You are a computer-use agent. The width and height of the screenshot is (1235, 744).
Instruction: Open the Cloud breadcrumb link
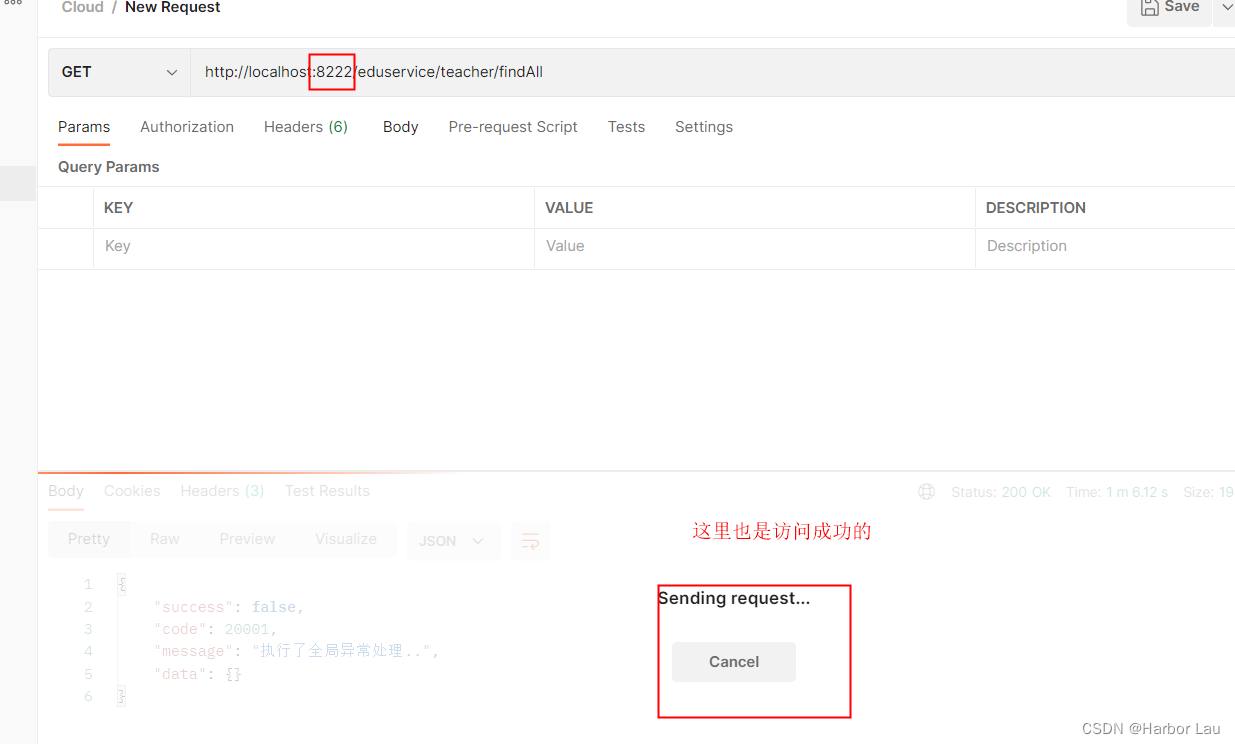[x=81, y=7]
